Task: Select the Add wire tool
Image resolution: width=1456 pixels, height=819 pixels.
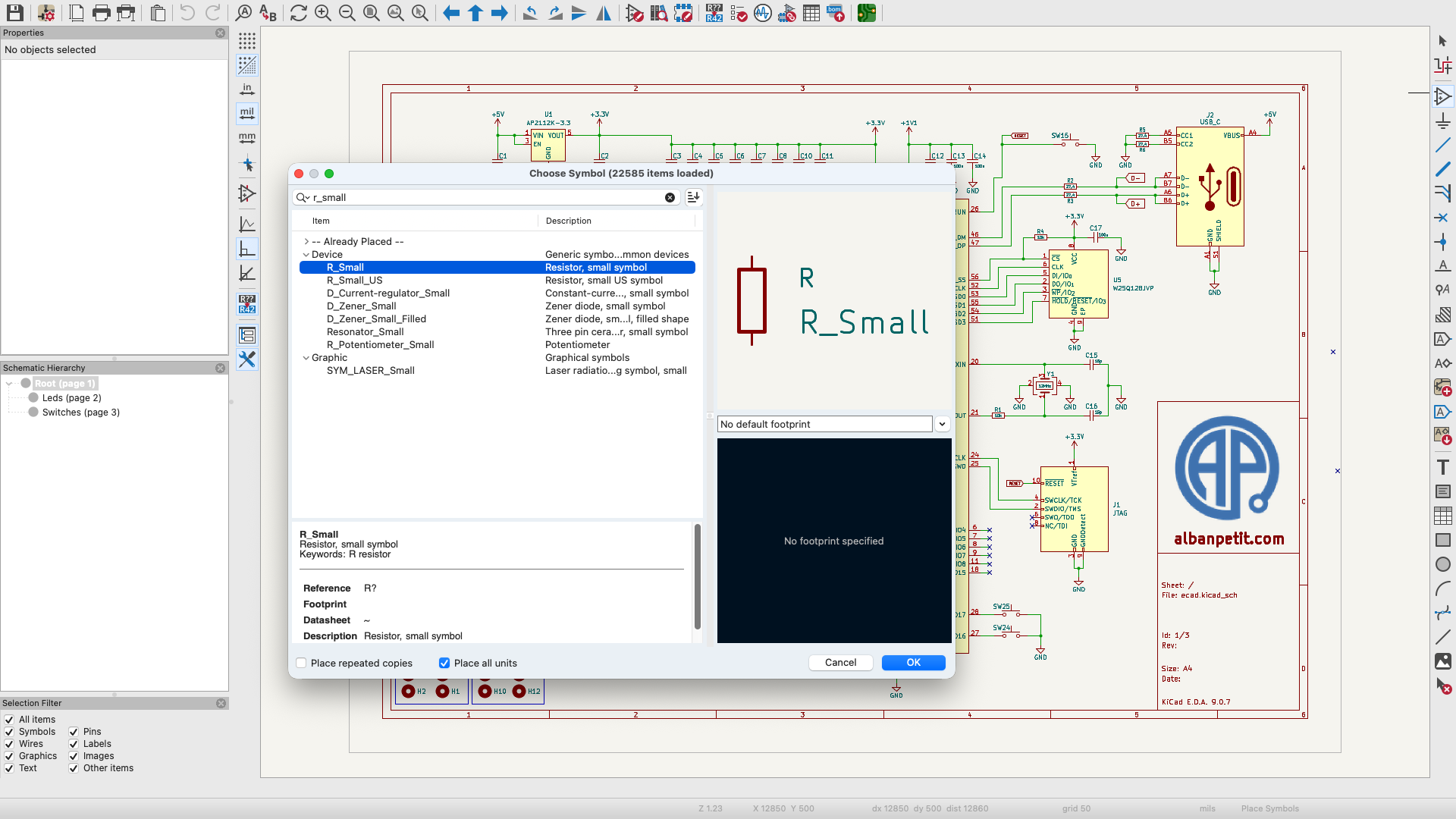Action: [x=1442, y=145]
